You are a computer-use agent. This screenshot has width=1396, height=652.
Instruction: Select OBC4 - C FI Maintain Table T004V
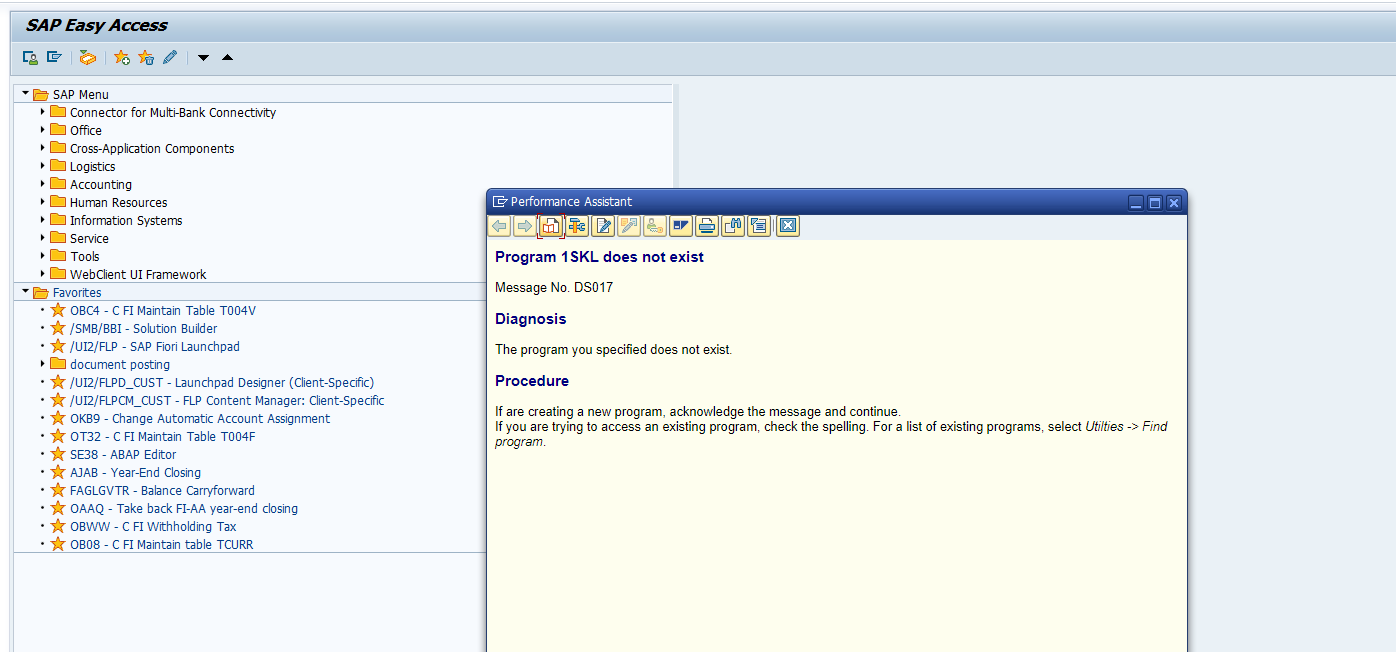coord(163,311)
